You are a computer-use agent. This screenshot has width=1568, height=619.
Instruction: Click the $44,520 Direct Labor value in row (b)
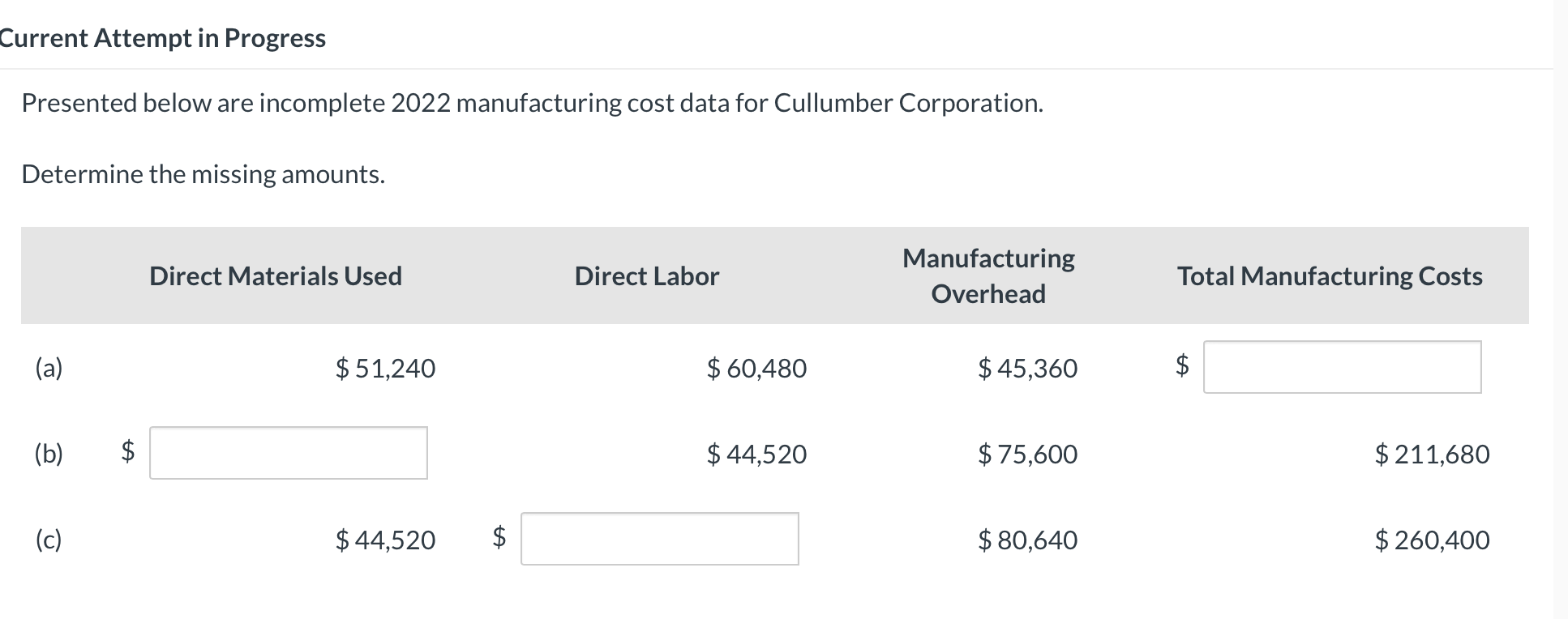point(756,455)
